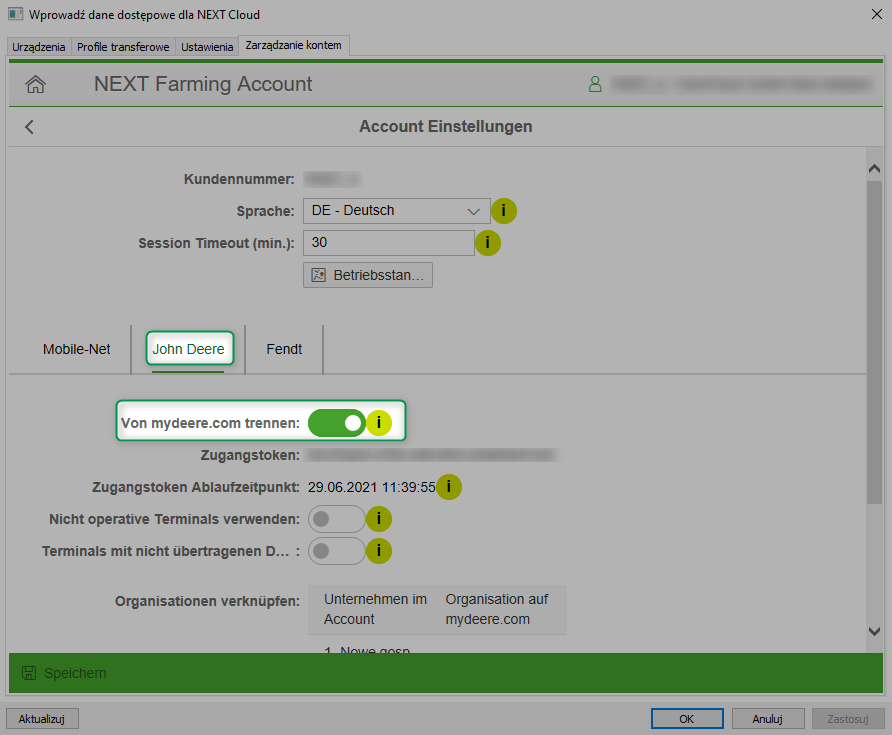Confirm with the OK button
Image resolution: width=892 pixels, height=735 pixels.
pyautogui.click(x=687, y=719)
